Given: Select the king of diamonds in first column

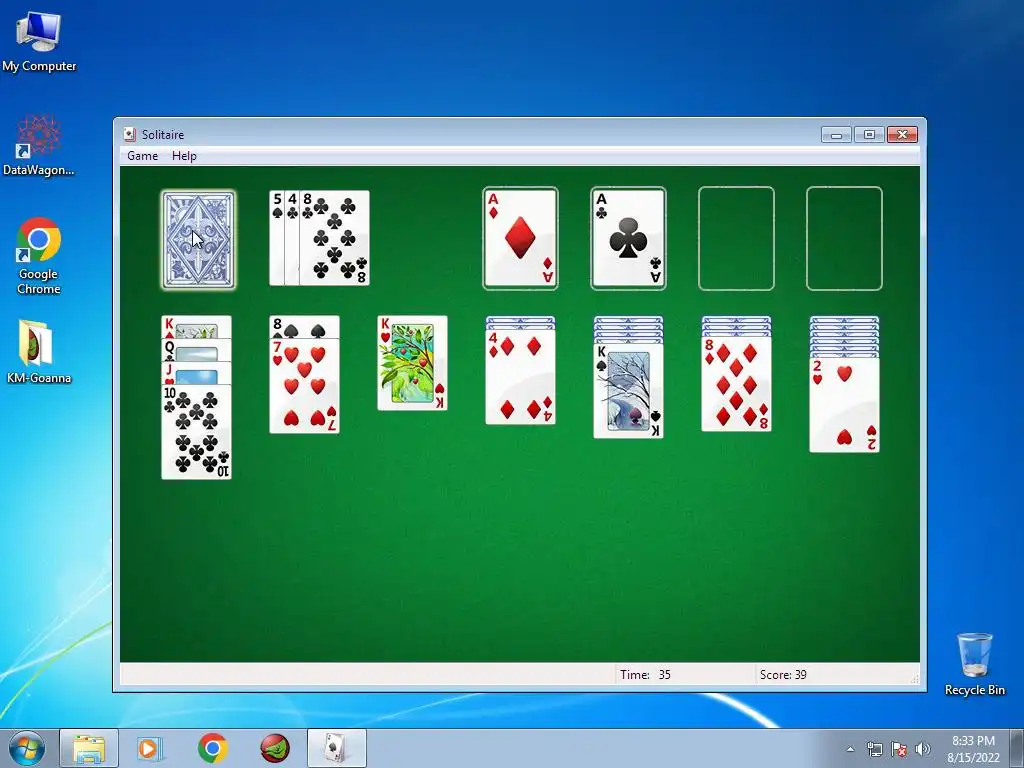Looking at the screenshot, I should coord(197,327).
